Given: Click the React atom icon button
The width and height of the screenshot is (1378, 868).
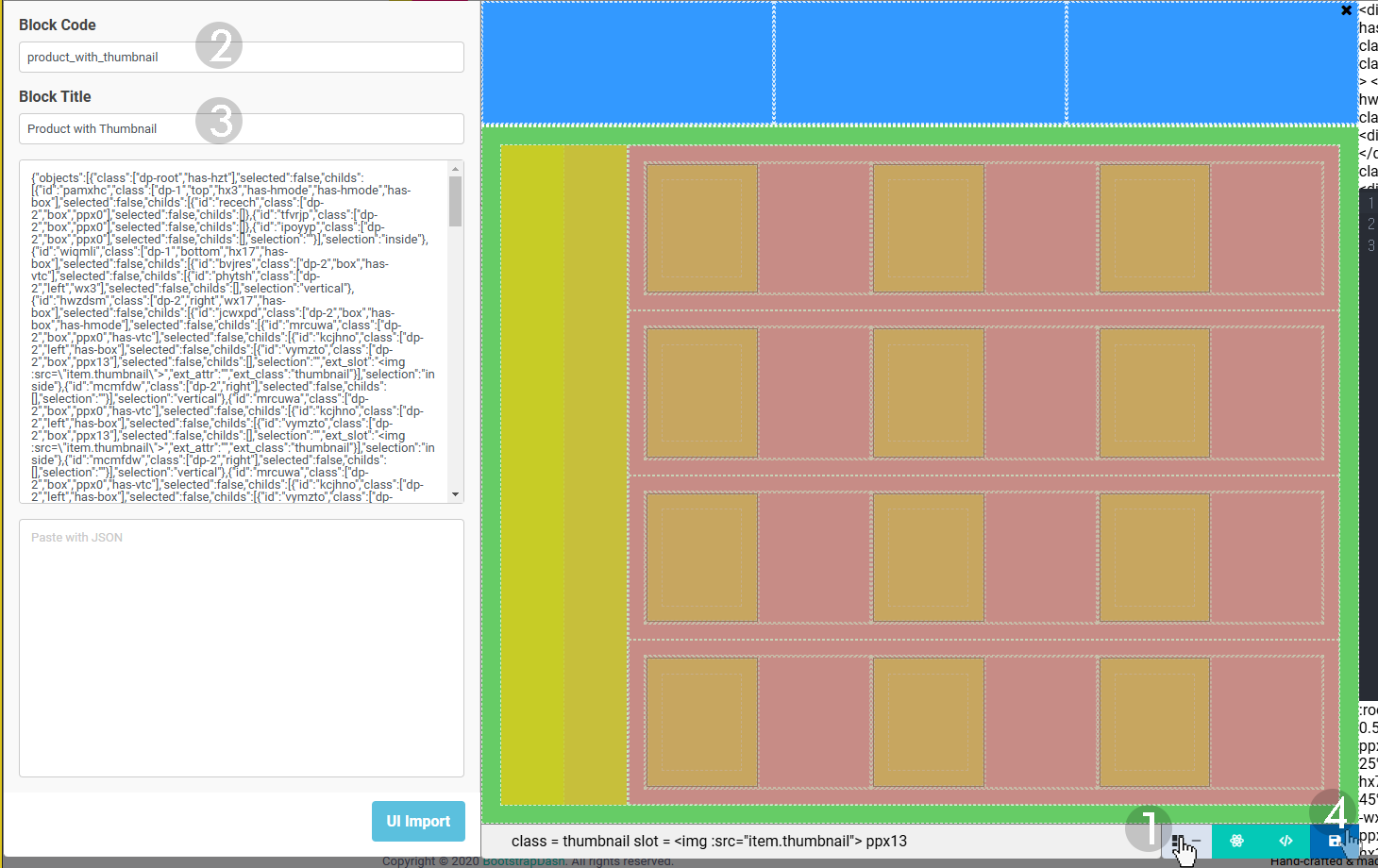Looking at the screenshot, I should [1236, 841].
